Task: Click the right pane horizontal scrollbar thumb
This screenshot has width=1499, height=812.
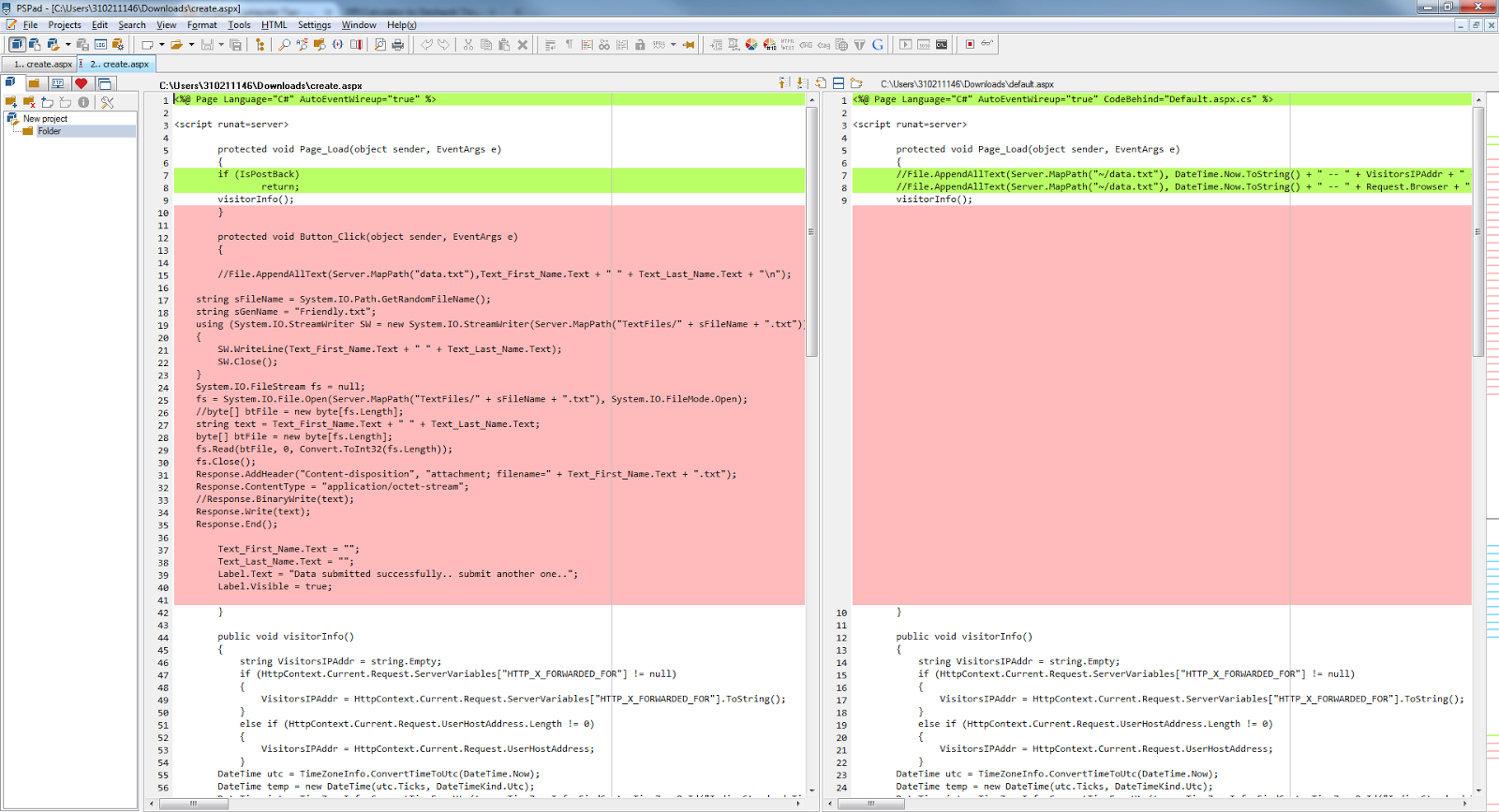Action: click(x=871, y=803)
